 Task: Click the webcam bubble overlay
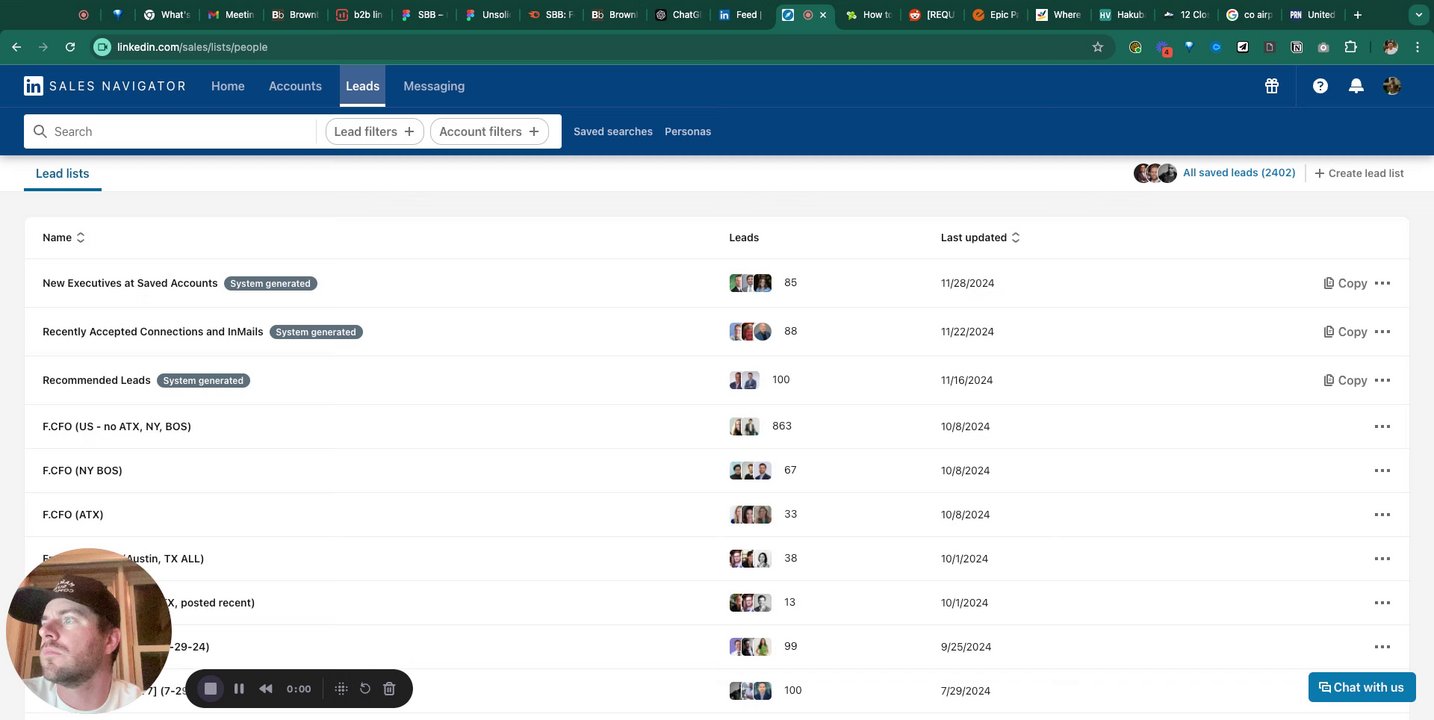pyautogui.click(x=89, y=630)
